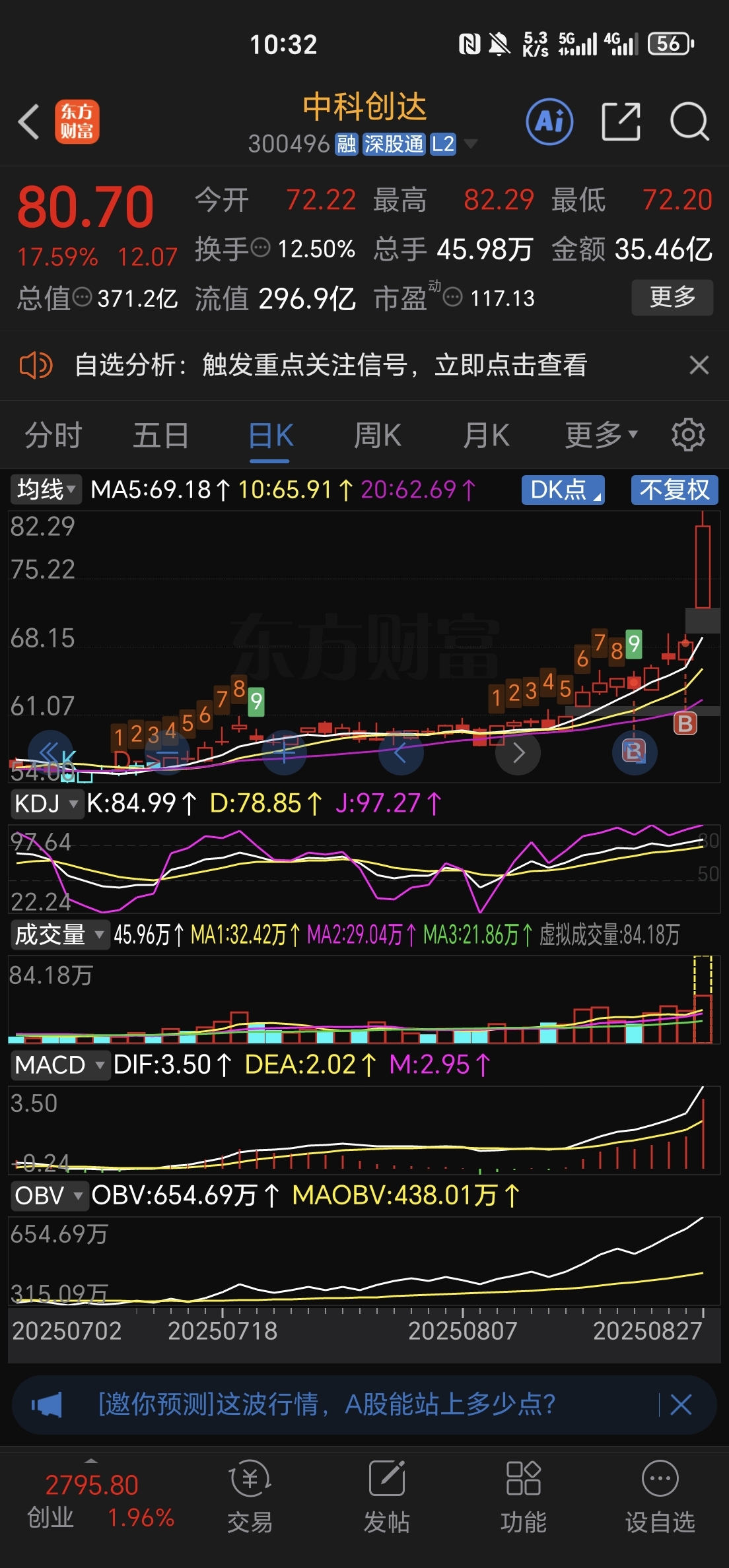Viewport: 729px width, 1568px height.
Task: Tap the red B buy marker
Action: [x=685, y=724]
